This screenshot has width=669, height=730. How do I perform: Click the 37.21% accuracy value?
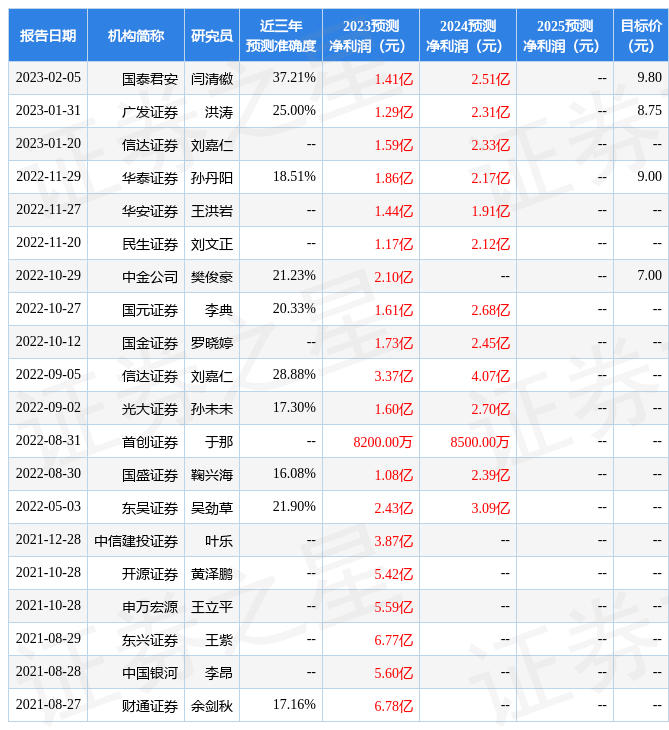tap(294, 78)
